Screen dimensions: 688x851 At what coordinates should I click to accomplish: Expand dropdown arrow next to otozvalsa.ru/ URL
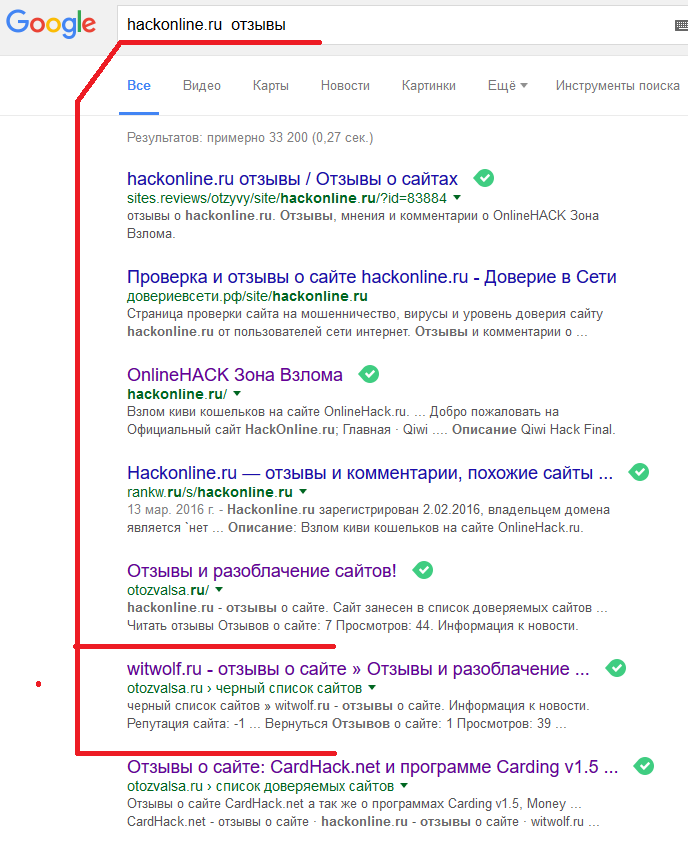(x=219, y=589)
